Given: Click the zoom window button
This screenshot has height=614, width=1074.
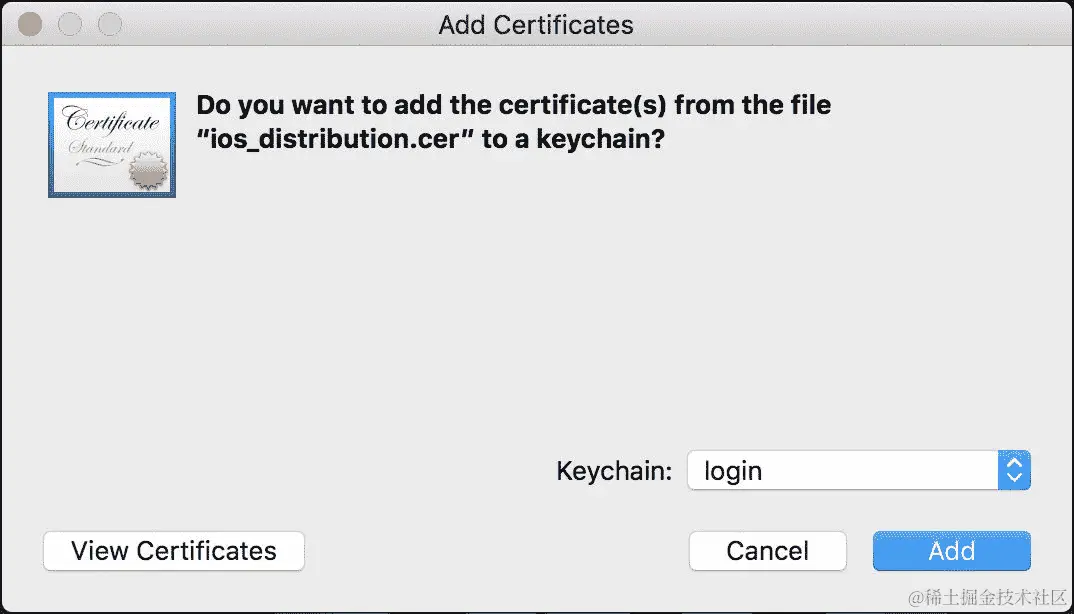Looking at the screenshot, I should 108,24.
